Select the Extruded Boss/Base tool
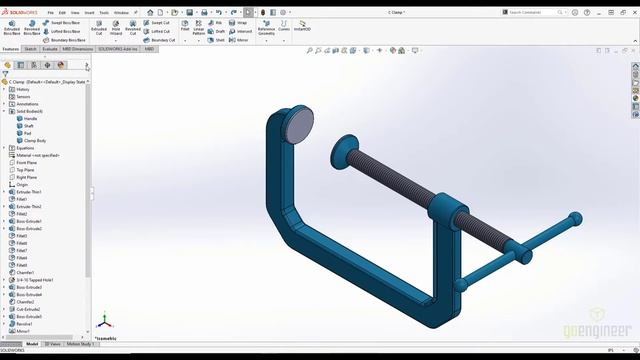The width and height of the screenshot is (640, 360). 12,27
